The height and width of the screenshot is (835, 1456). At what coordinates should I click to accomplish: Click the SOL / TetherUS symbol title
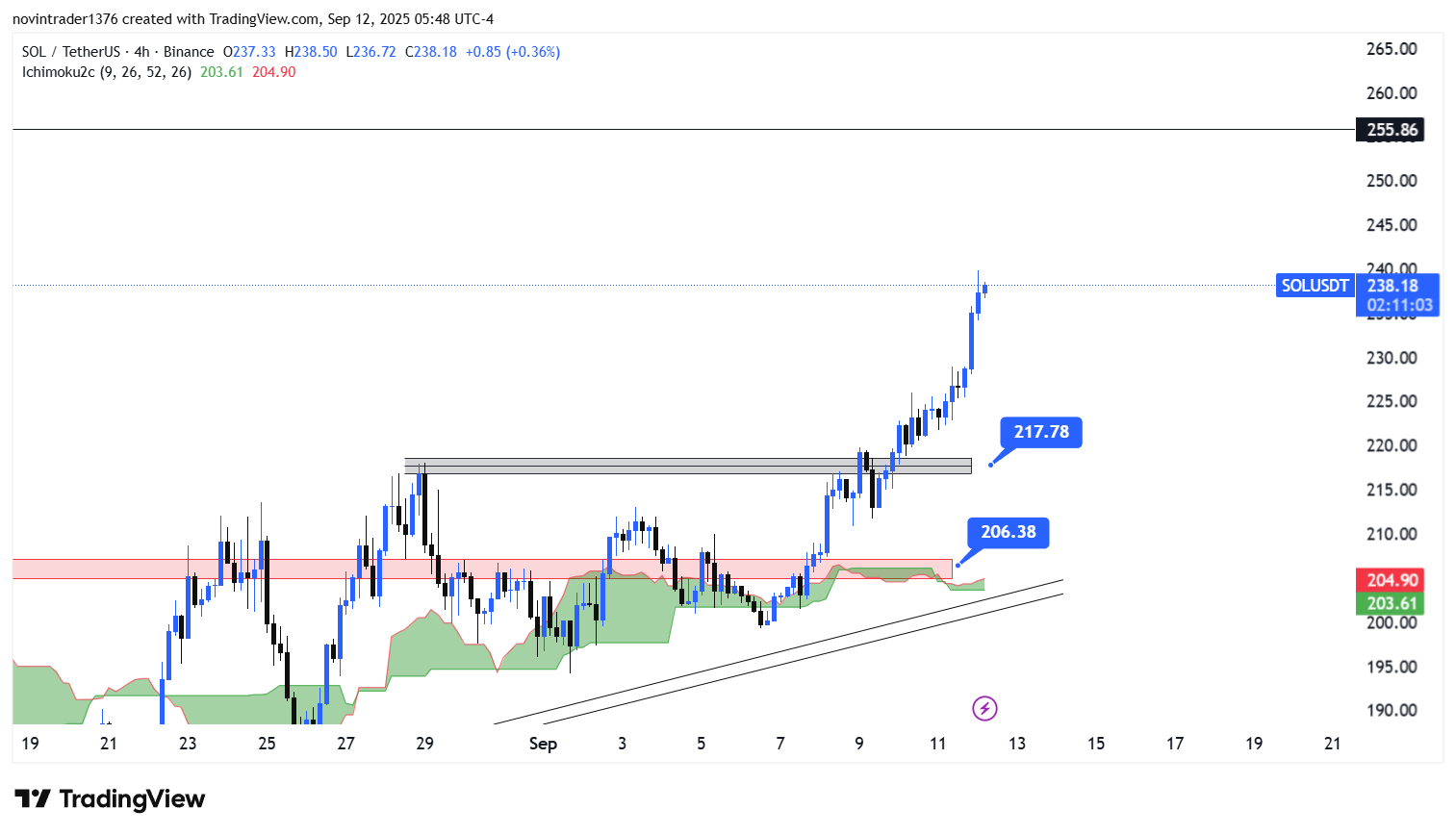pyautogui.click(x=70, y=52)
